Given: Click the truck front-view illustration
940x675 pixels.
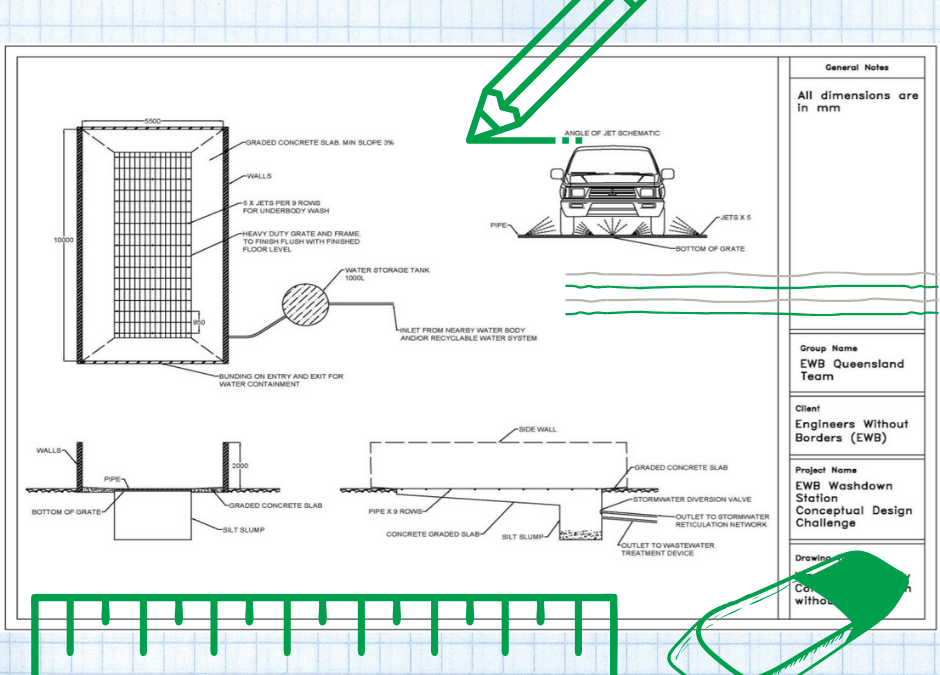Looking at the screenshot, I should (612, 189).
